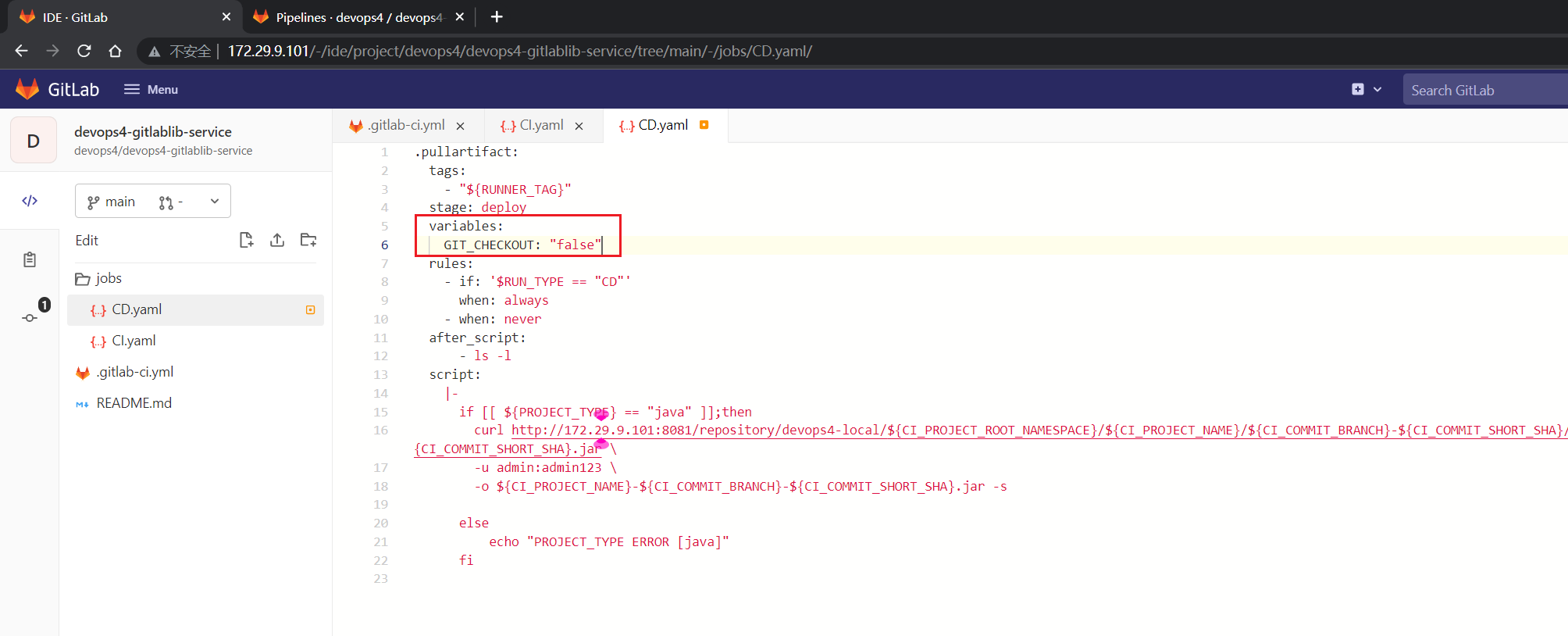Switch to Pipelines browser tab
Viewport: 1568px width, 636px height.
point(359,17)
